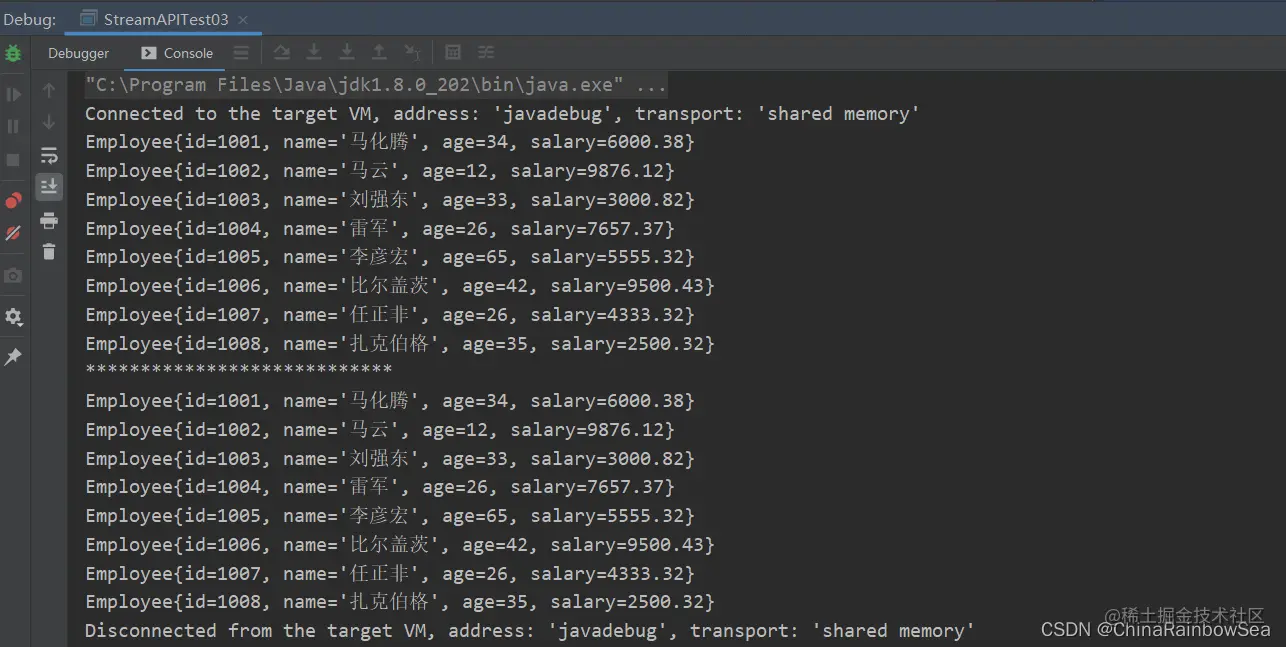
Task: Click the Step Into icon
Action: point(314,52)
